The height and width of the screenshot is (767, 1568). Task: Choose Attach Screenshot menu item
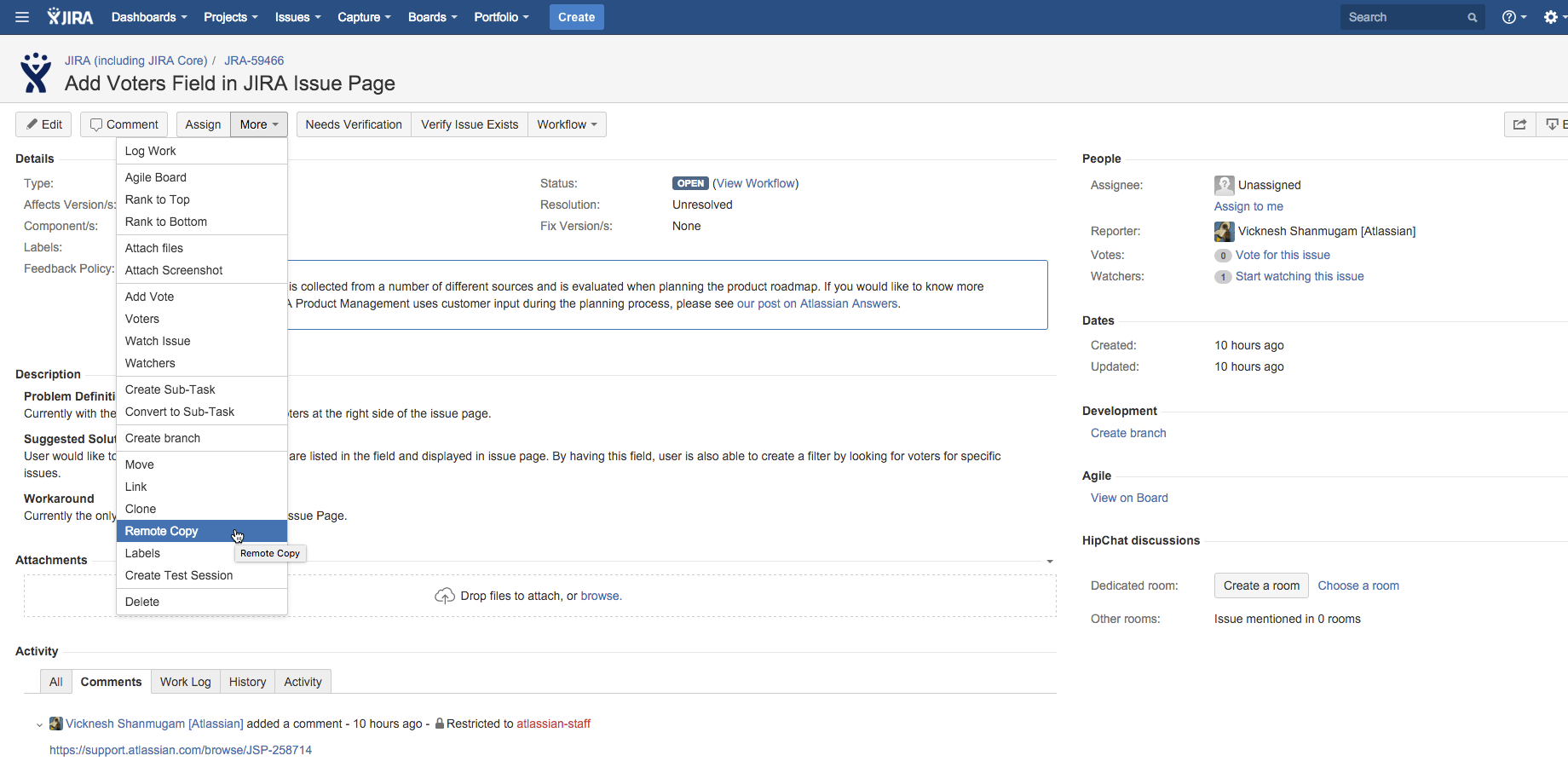pyautogui.click(x=202, y=270)
